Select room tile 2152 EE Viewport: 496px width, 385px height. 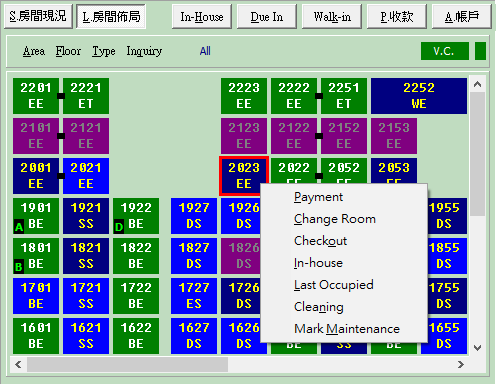click(344, 136)
